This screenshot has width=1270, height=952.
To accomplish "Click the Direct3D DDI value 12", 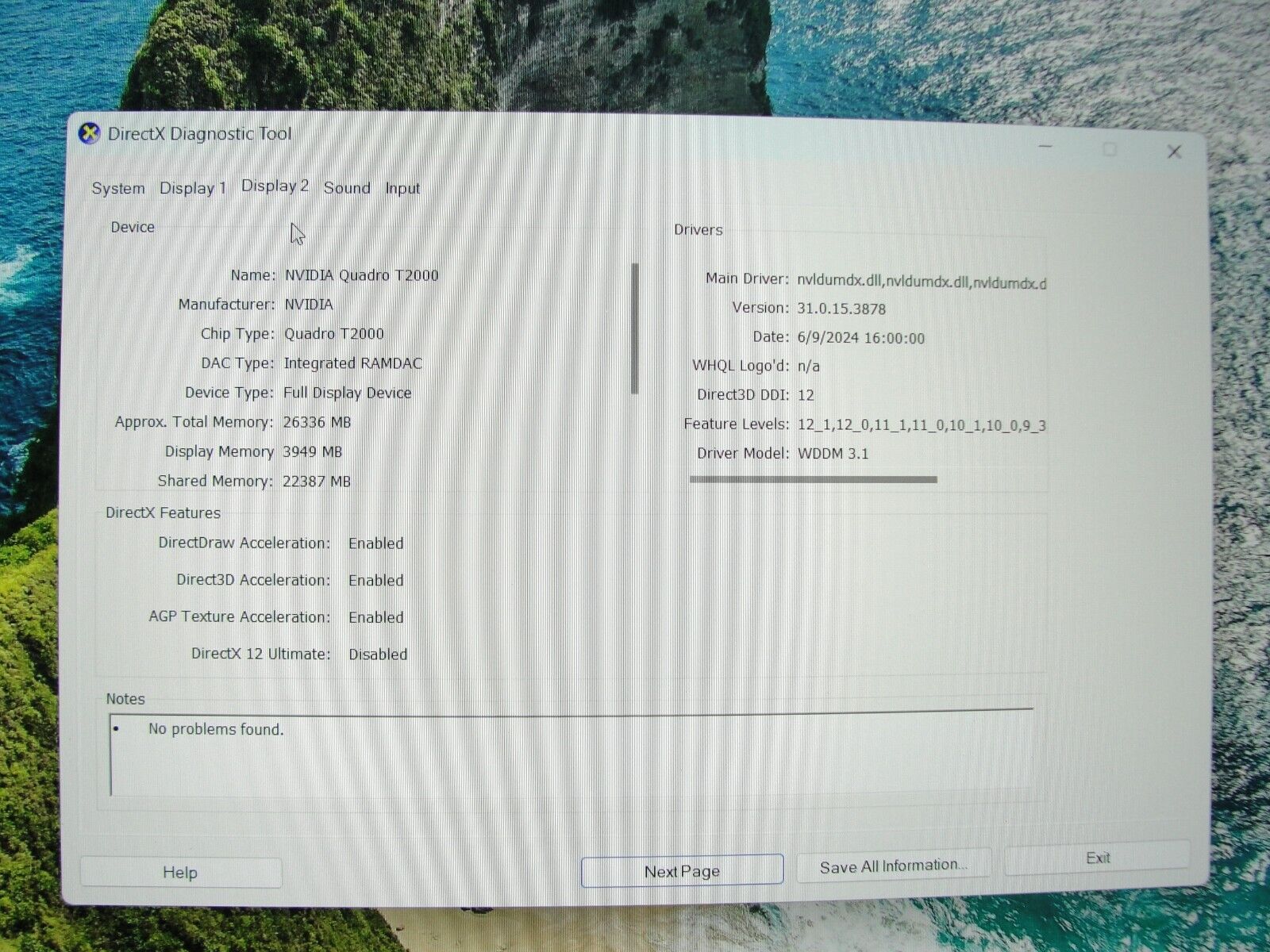I will 806,395.
